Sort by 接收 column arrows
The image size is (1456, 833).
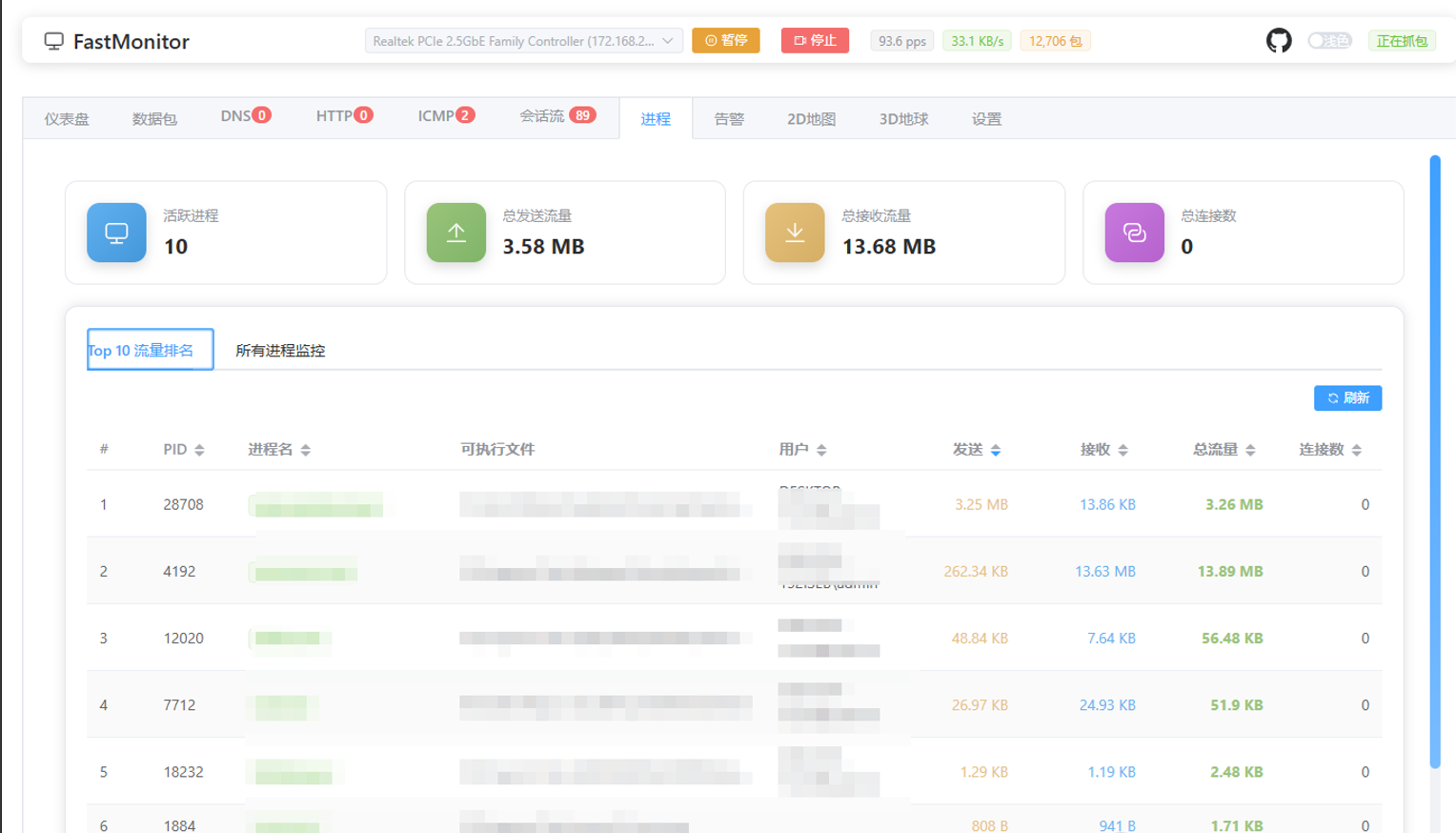pyautogui.click(x=1123, y=450)
